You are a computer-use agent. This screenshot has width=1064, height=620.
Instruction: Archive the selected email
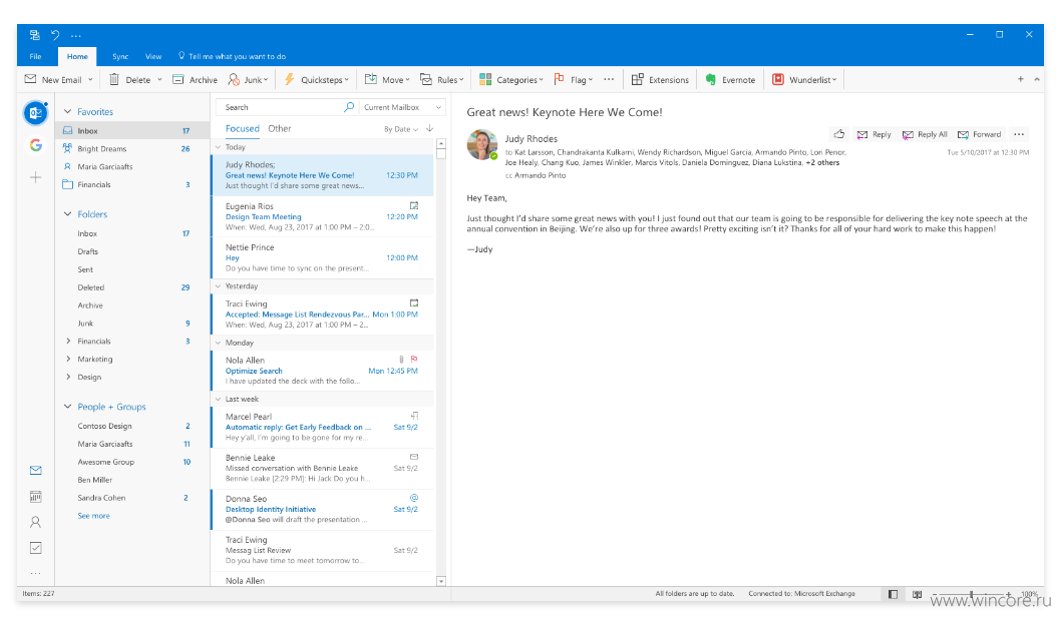coord(195,79)
